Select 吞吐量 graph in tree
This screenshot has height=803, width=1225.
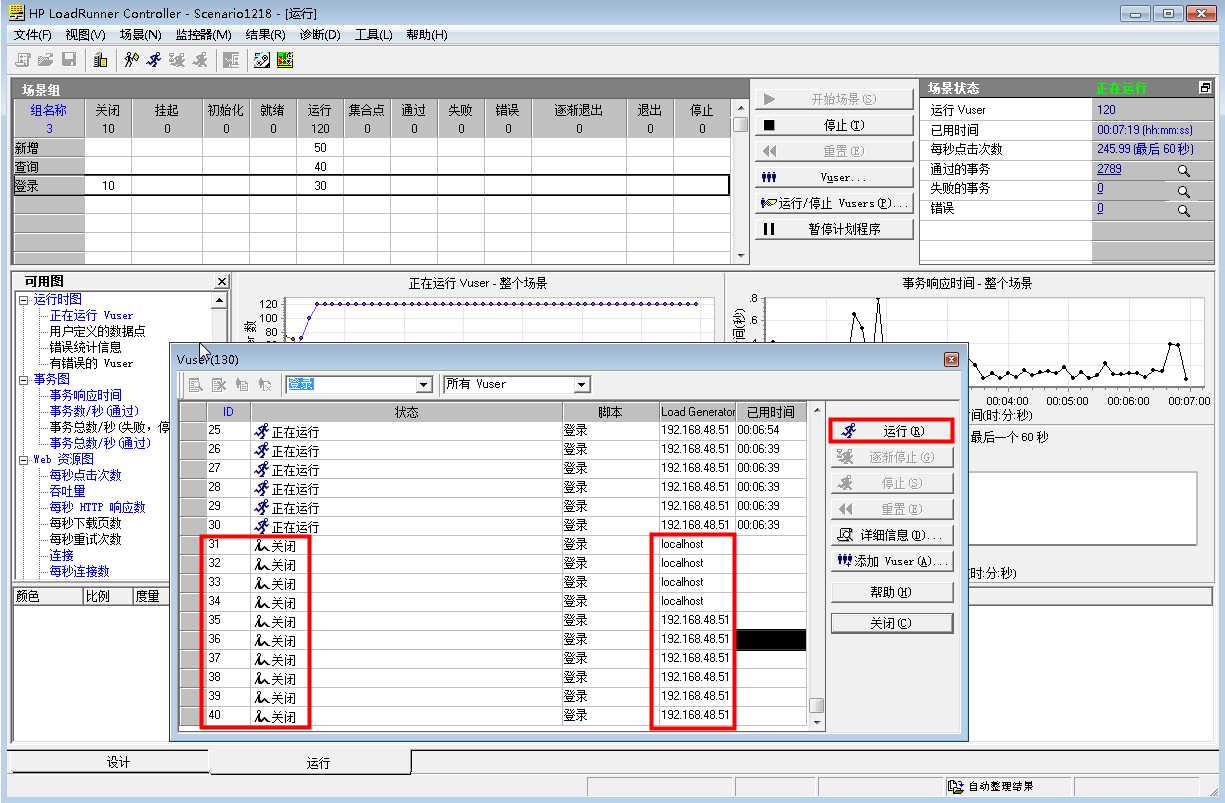tap(68, 491)
